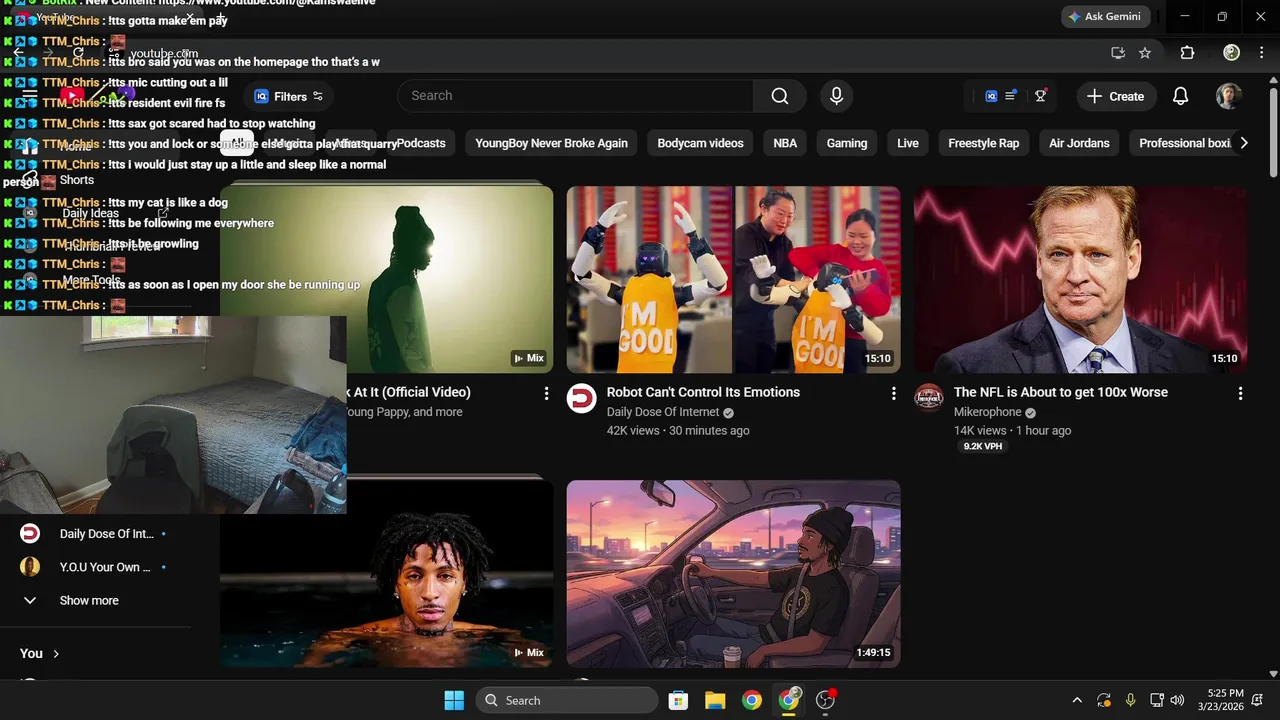Select the Bodycam videos chip
The width and height of the screenshot is (1280, 720).
[700, 143]
